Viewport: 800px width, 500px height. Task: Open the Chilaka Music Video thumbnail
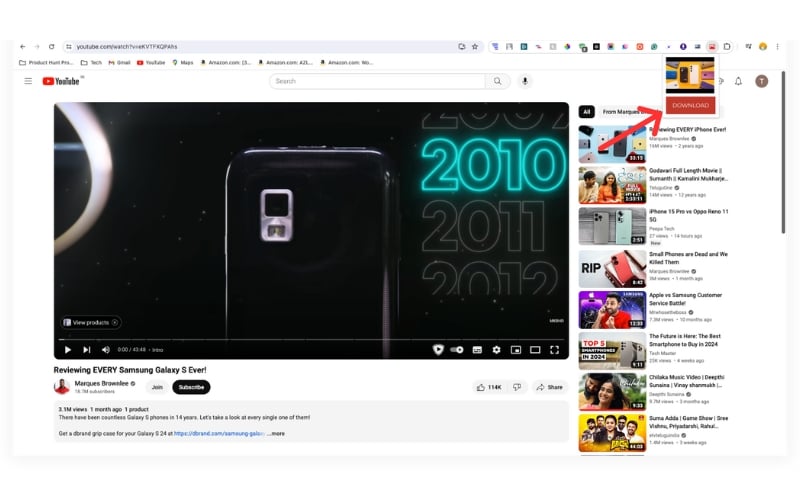pyautogui.click(x=612, y=392)
